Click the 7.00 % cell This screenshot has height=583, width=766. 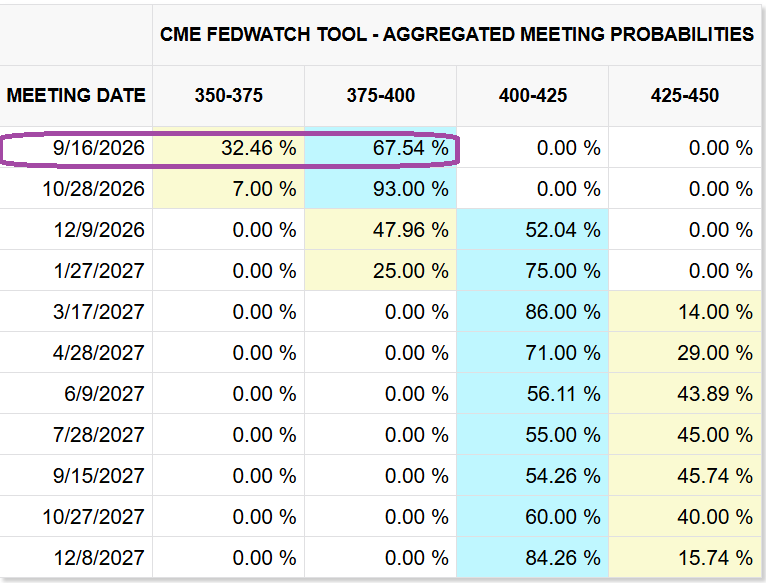229,189
